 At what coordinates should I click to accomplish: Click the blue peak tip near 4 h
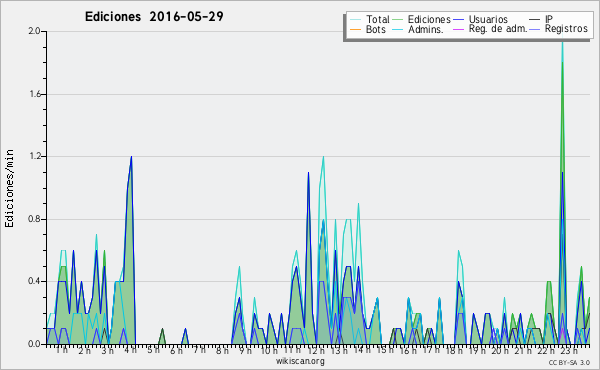point(131,157)
